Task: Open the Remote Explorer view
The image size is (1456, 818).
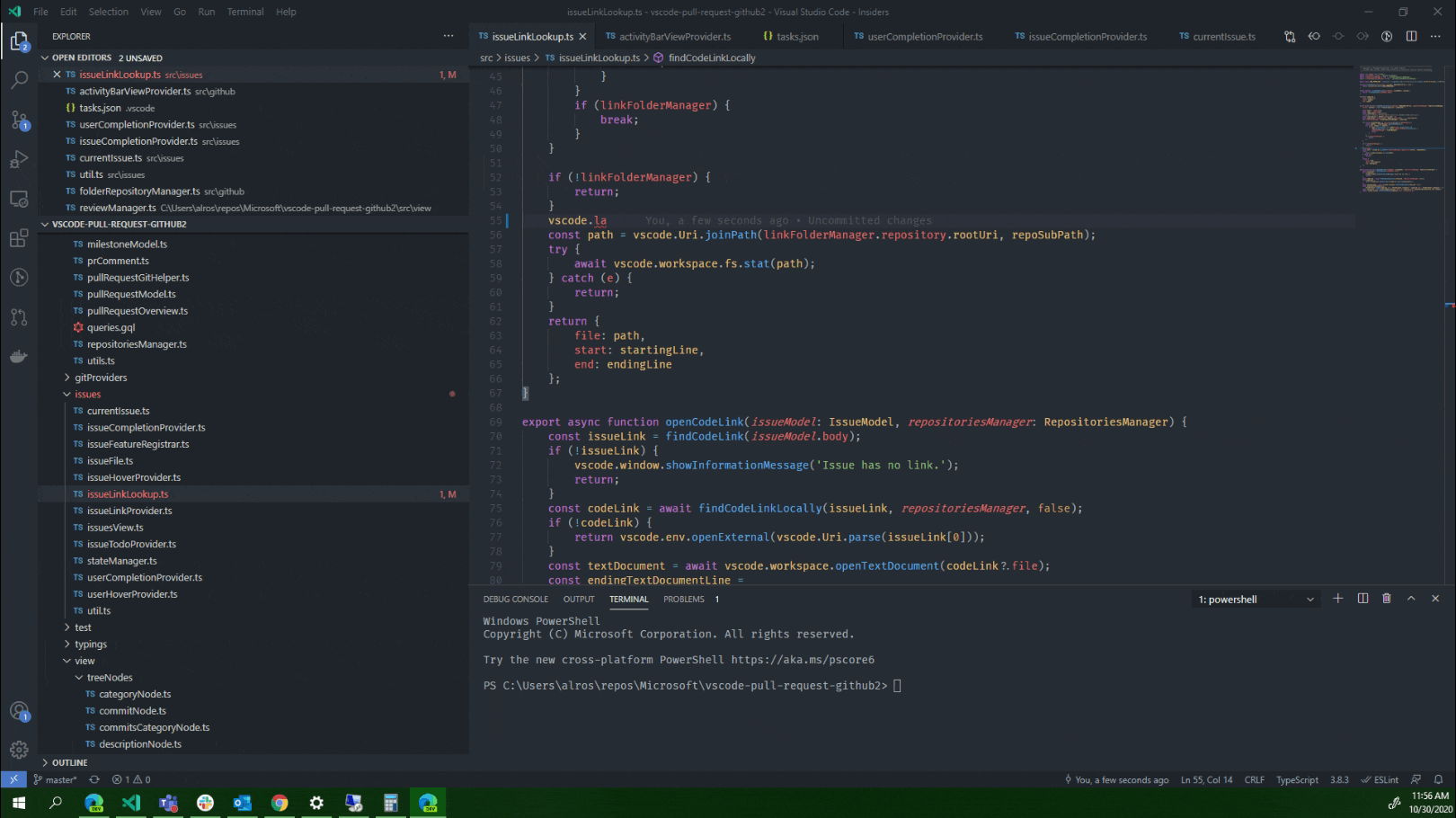Action: point(19,200)
